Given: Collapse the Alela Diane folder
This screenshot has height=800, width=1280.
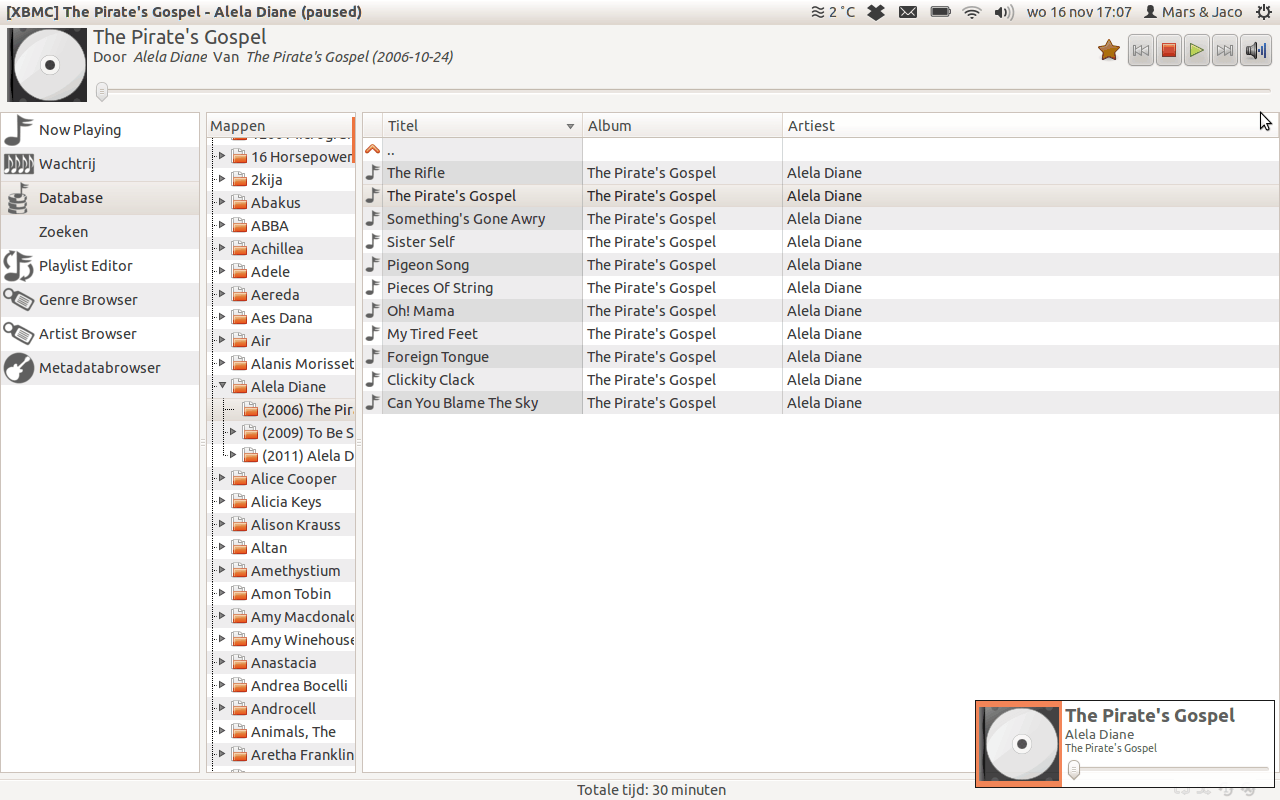Looking at the screenshot, I should point(222,386).
